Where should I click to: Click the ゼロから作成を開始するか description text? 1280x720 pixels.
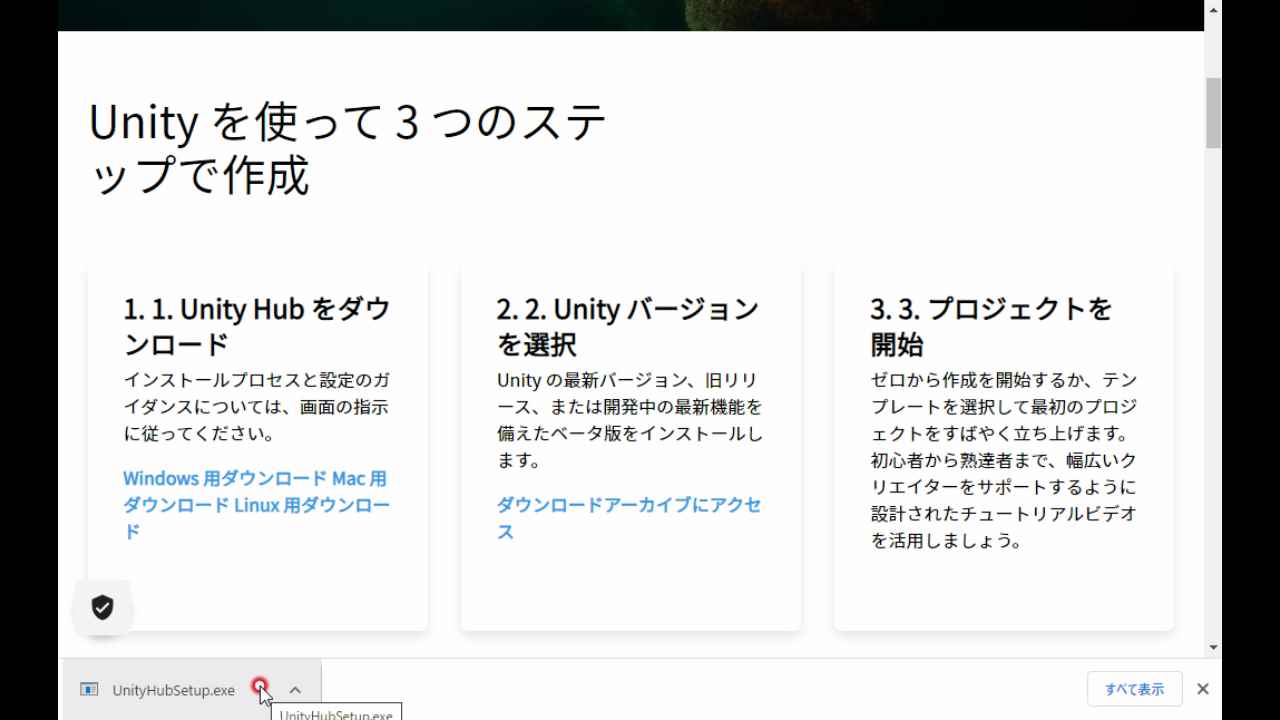pos(1004,461)
